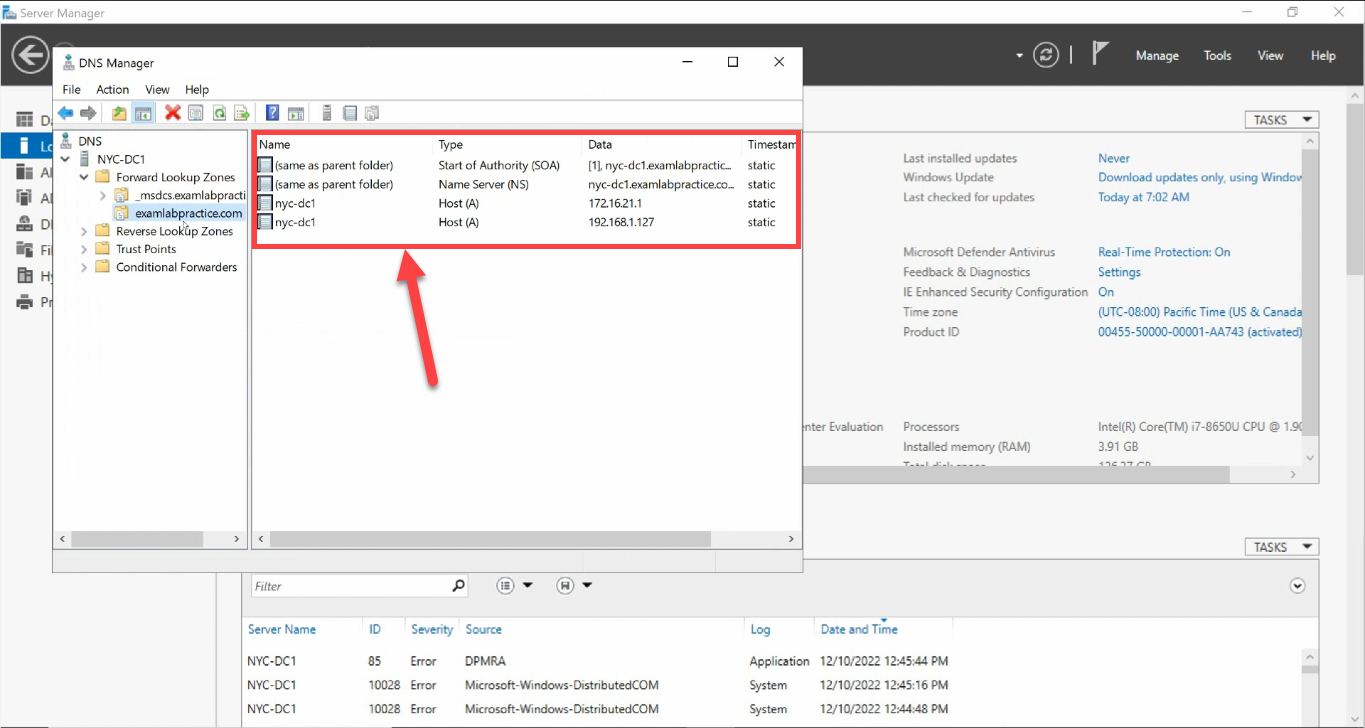Click the magnifier icon in events Filter box
This screenshot has width=1365, height=728.
(x=458, y=586)
